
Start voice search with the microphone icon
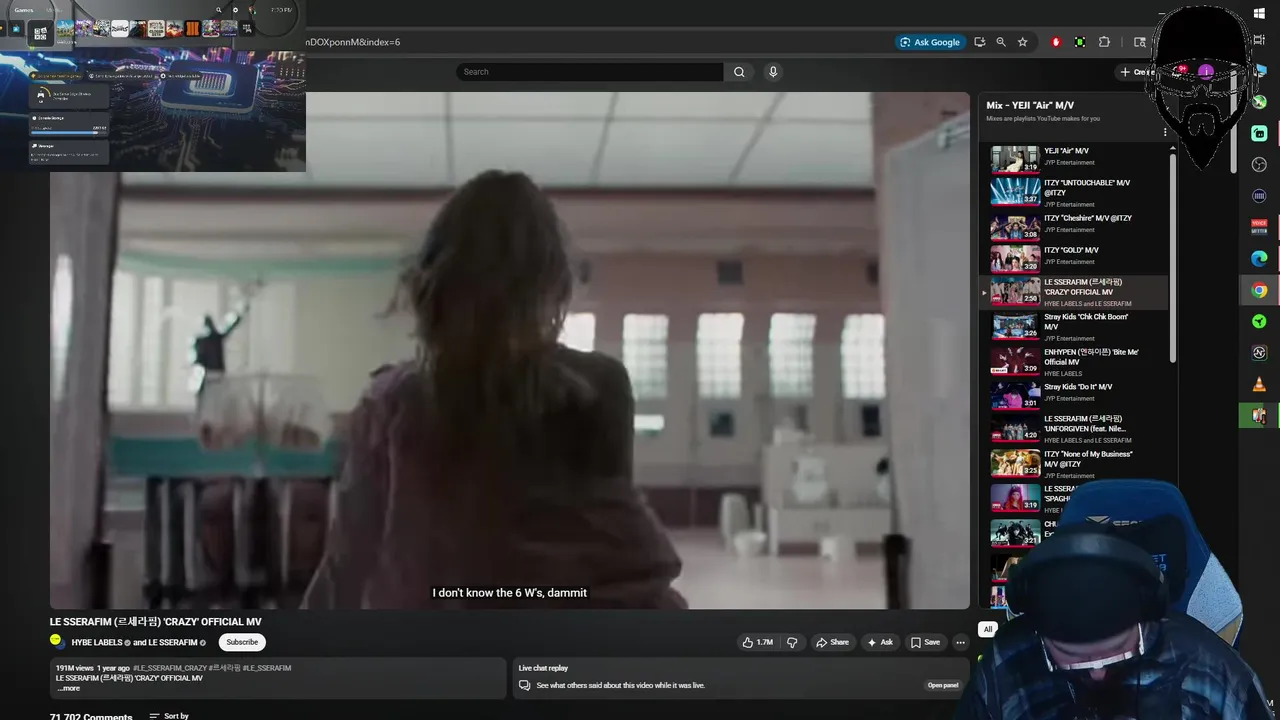773,72
